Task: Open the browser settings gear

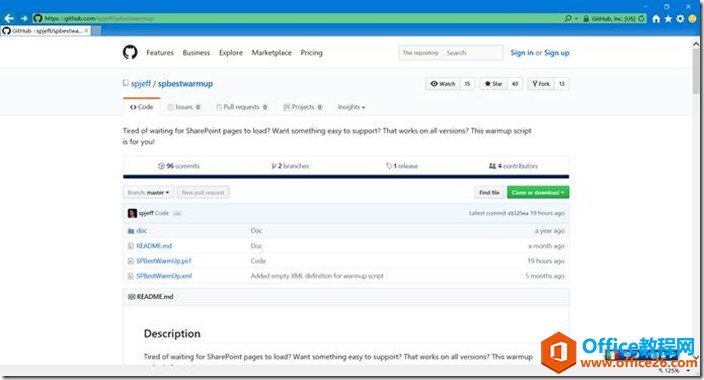Action: click(x=680, y=18)
